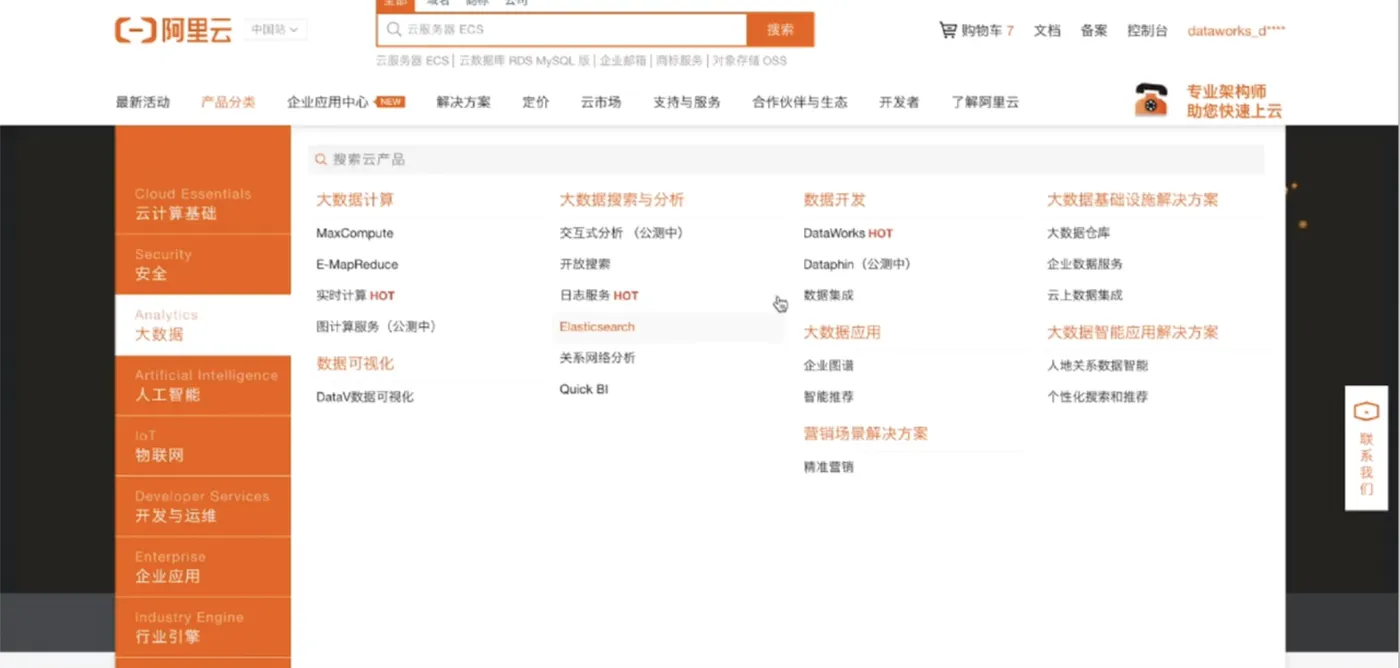
Task: Select the Enterprise 企业应用 category
Action: [x=203, y=567]
